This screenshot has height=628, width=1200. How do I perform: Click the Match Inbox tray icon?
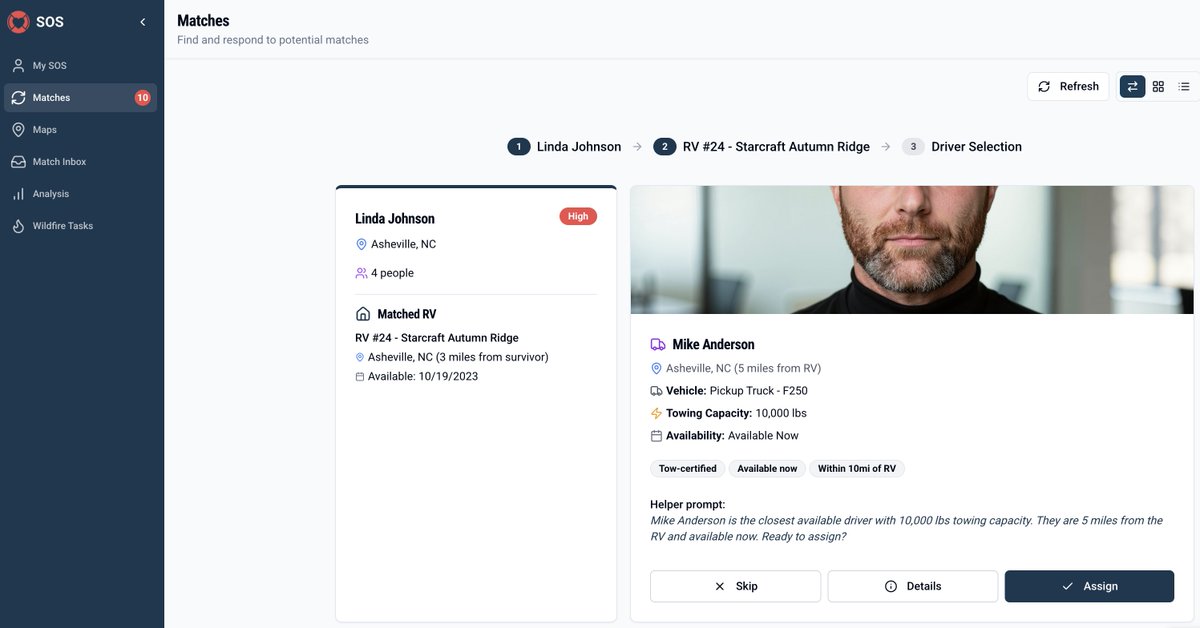click(x=18, y=162)
